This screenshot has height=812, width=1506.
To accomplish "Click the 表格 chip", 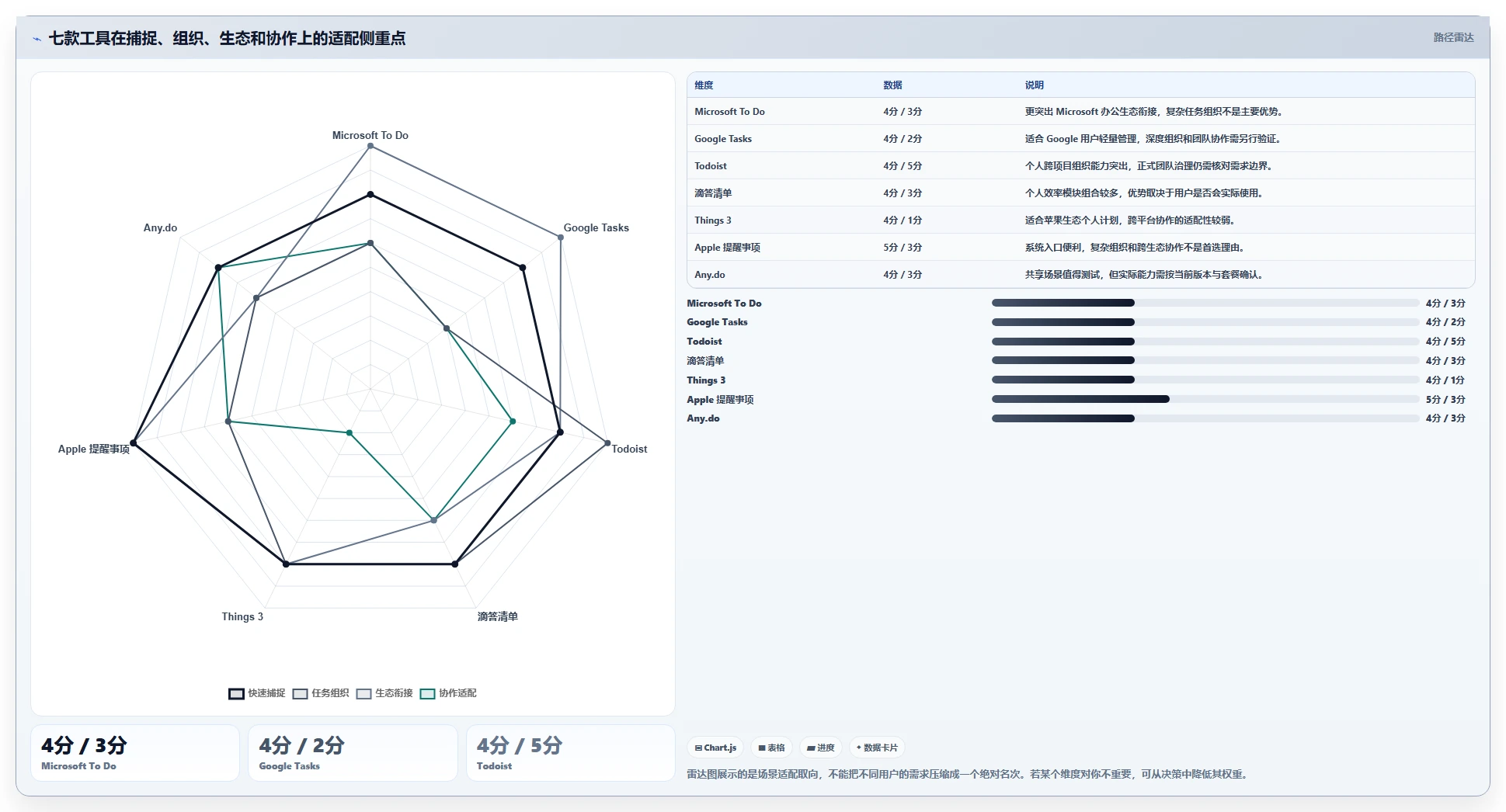I will point(771,748).
